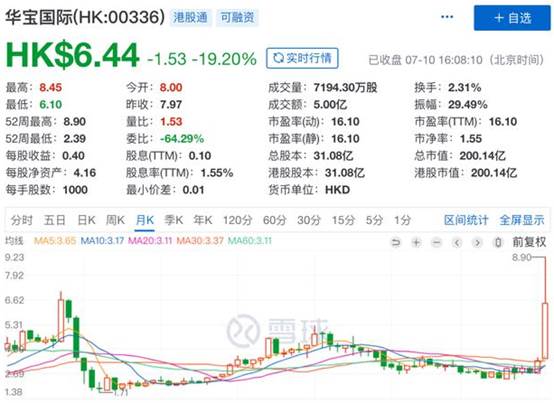This screenshot has height=403, width=554.
Task: Zoom out chart with minus icon
Action: pyautogui.click(x=437, y=243)
